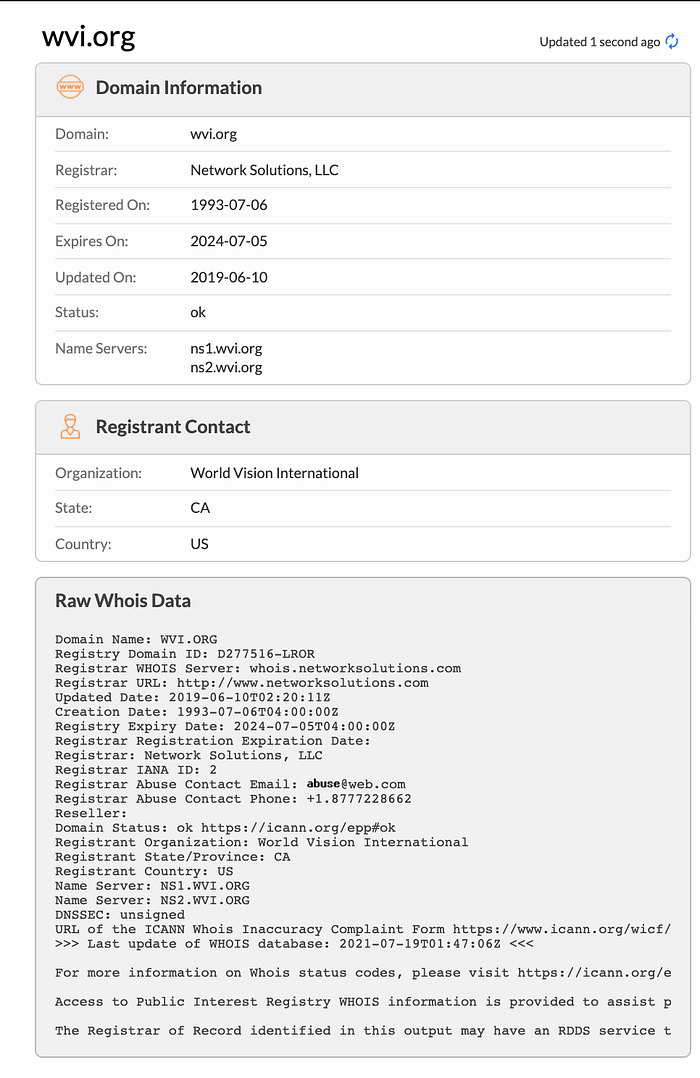
Task: Click name server ns2.wvi.org
Action: [x=226, y=367]
